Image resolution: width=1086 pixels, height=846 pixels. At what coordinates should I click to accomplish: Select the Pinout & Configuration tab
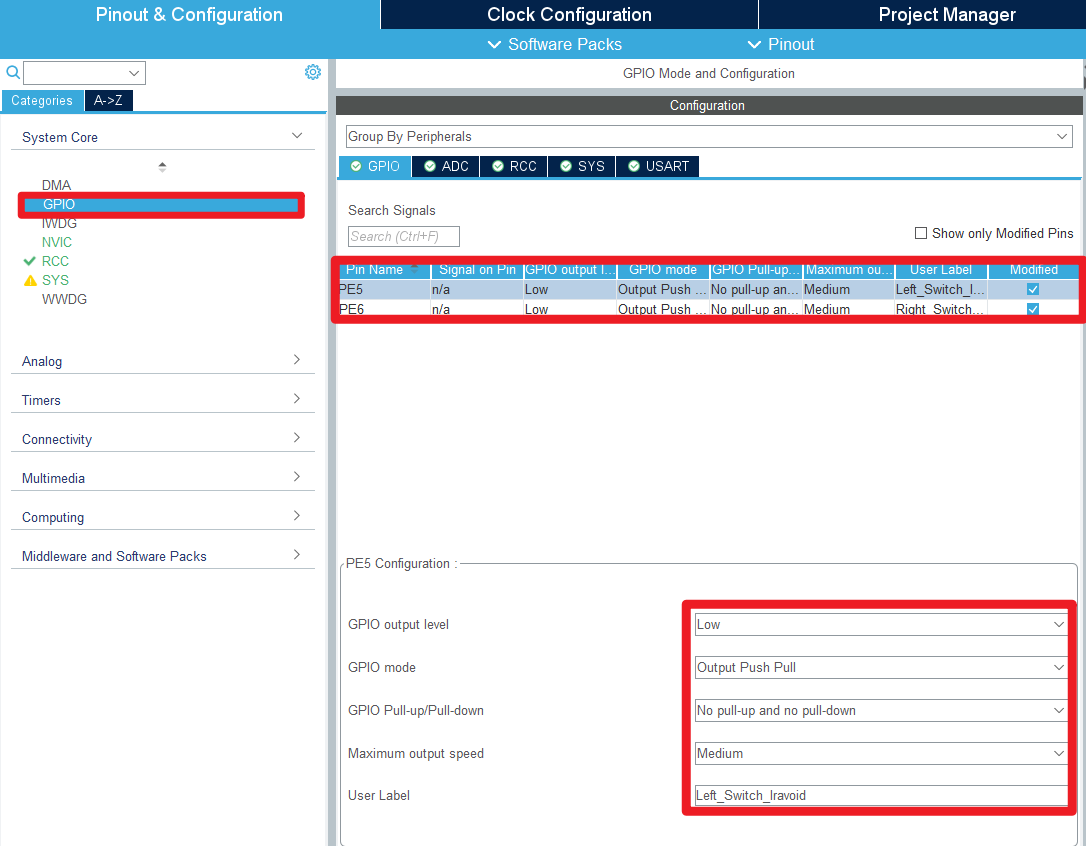(x=189, y=15)
